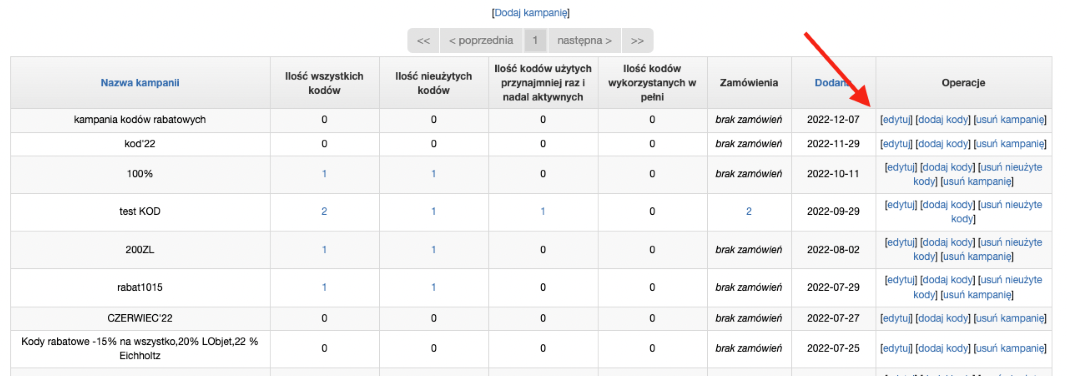Image resolution: width=1067 pixels, height=376 pixels.
Task: Delete the rabat1015 campaign
Action: tap(977, 295)
